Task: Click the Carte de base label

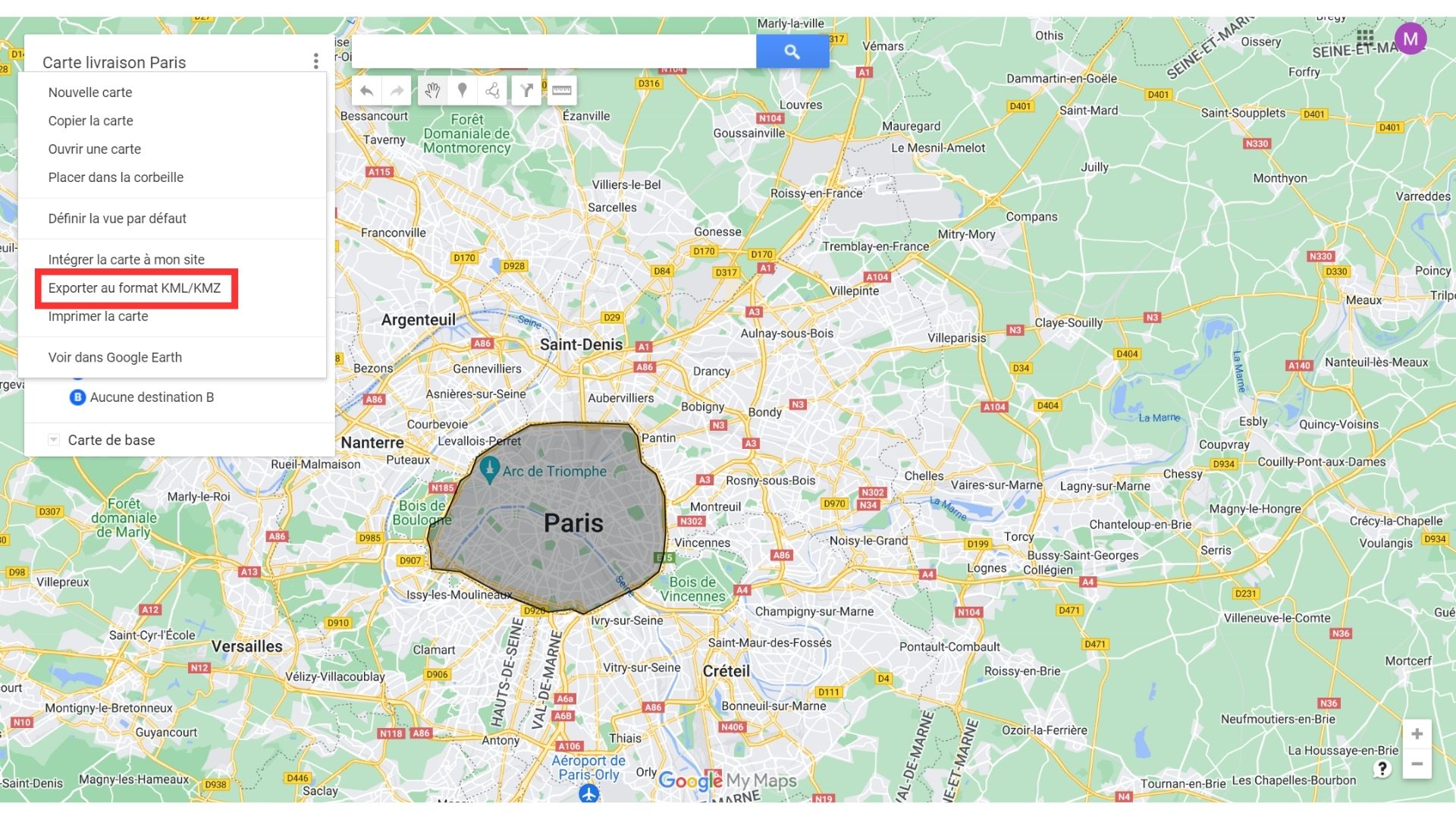Action: [111, 440]
